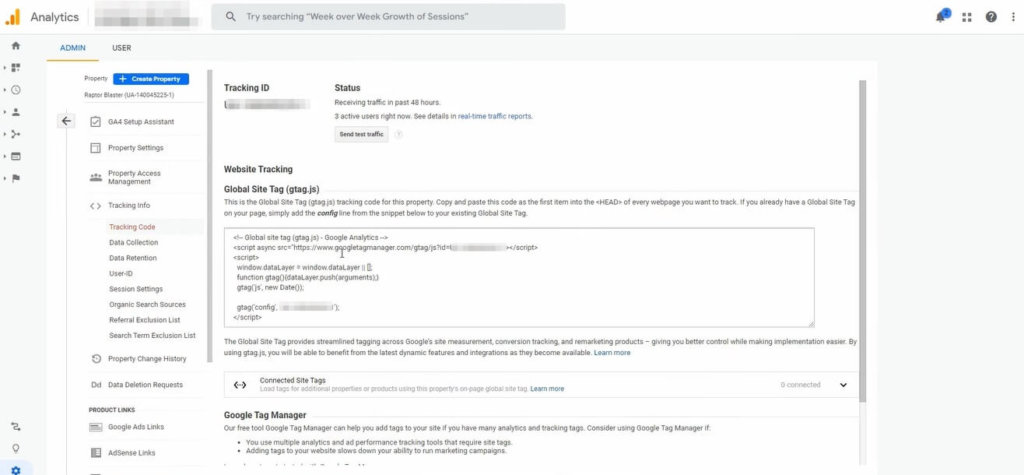Click the Help question mark icon
This screenshot has height=475, width=1024.
point(991,17)
